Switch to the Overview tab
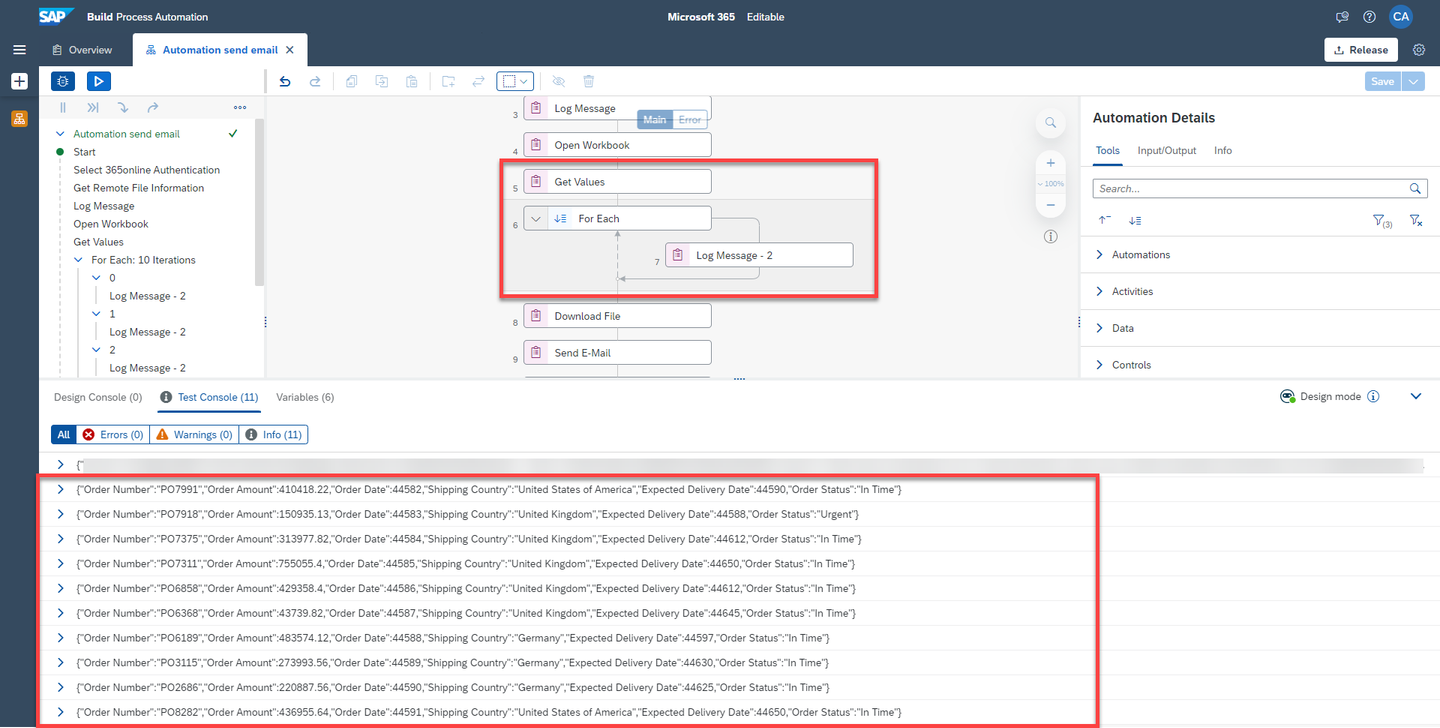Screen dimensions: 1440x728 pyautogui.click(x=81, y=50)
